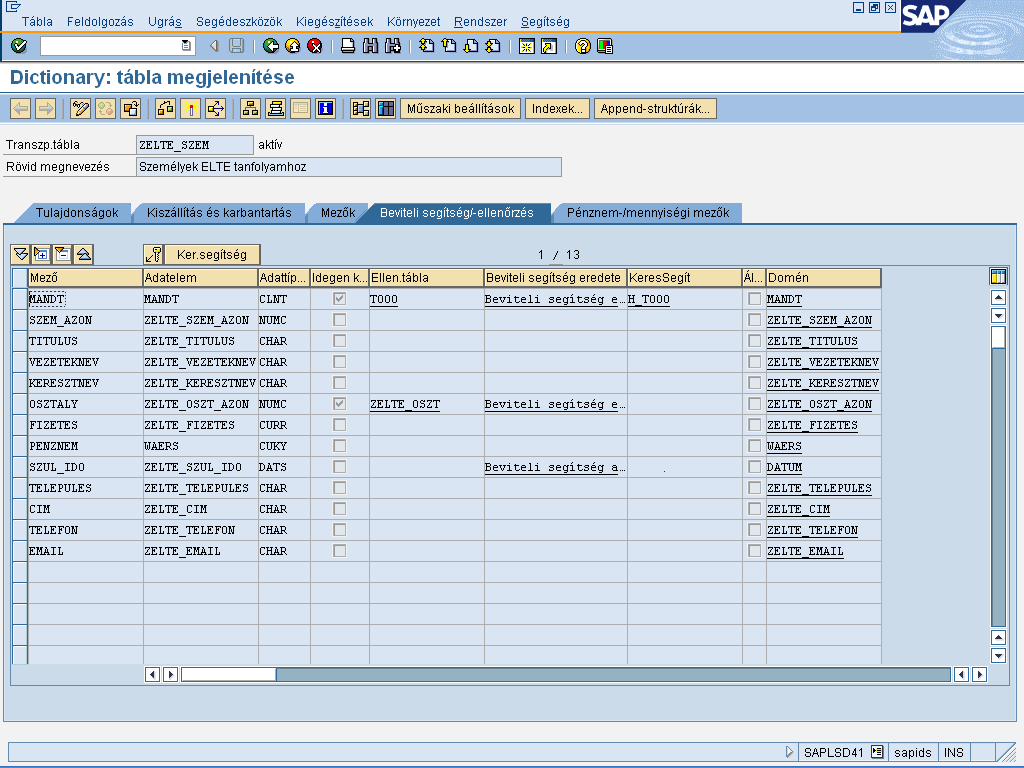Viewport: 1024px width, 768px height.
Task: Click the Find binoculars icon
Action: coord(370,46)
